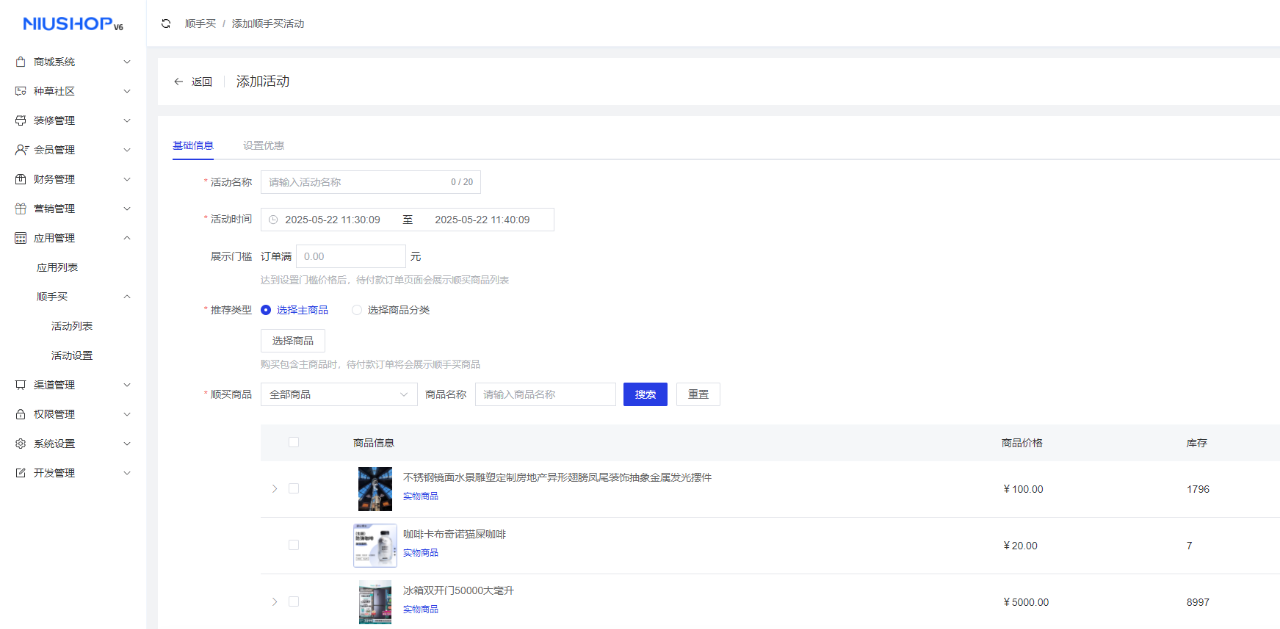Open 活动列表 in the sidebar
The width and height of the screenshot is (1280, 629).
point(72,327)
